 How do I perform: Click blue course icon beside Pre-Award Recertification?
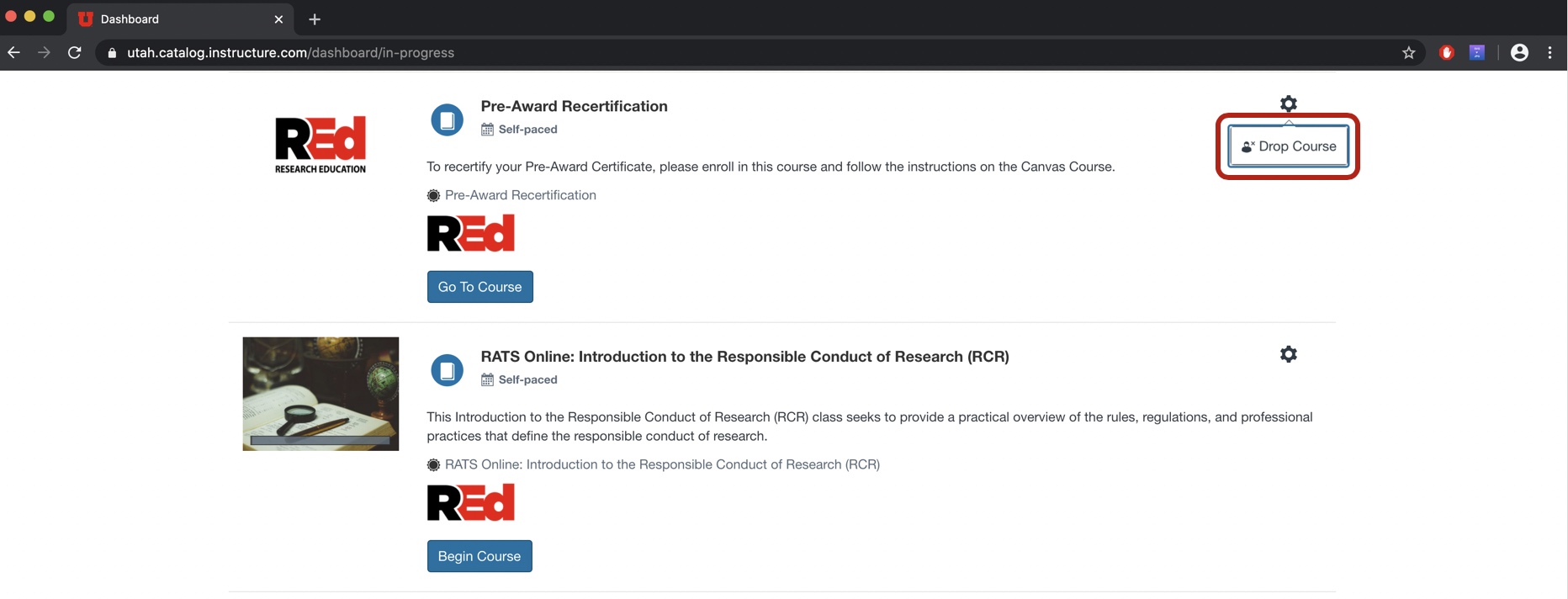click(x=448, y=119)
